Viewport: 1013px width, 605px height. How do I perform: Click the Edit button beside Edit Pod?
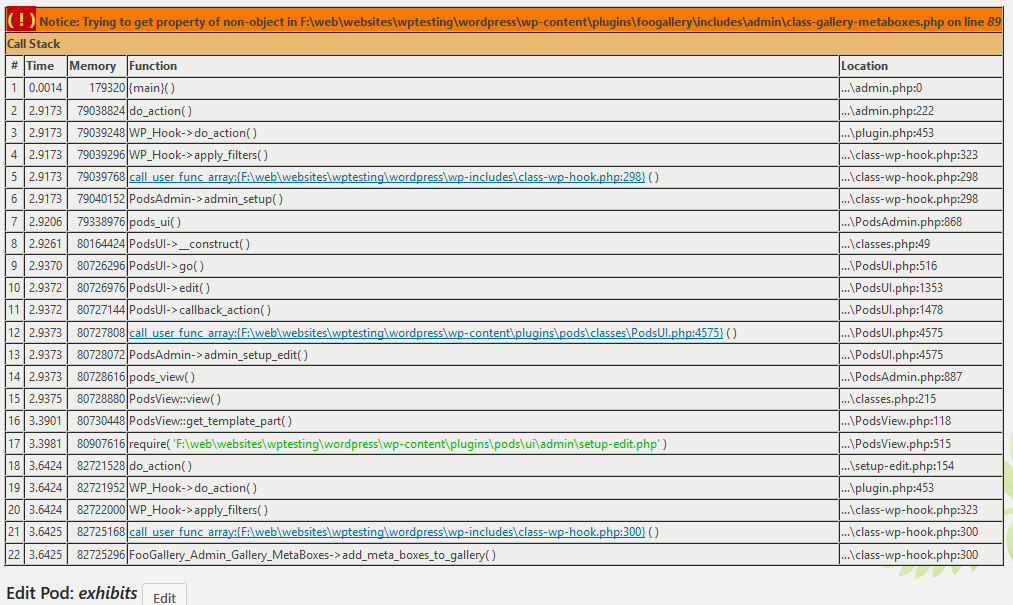pyautogui.click(x=164, y=596)
